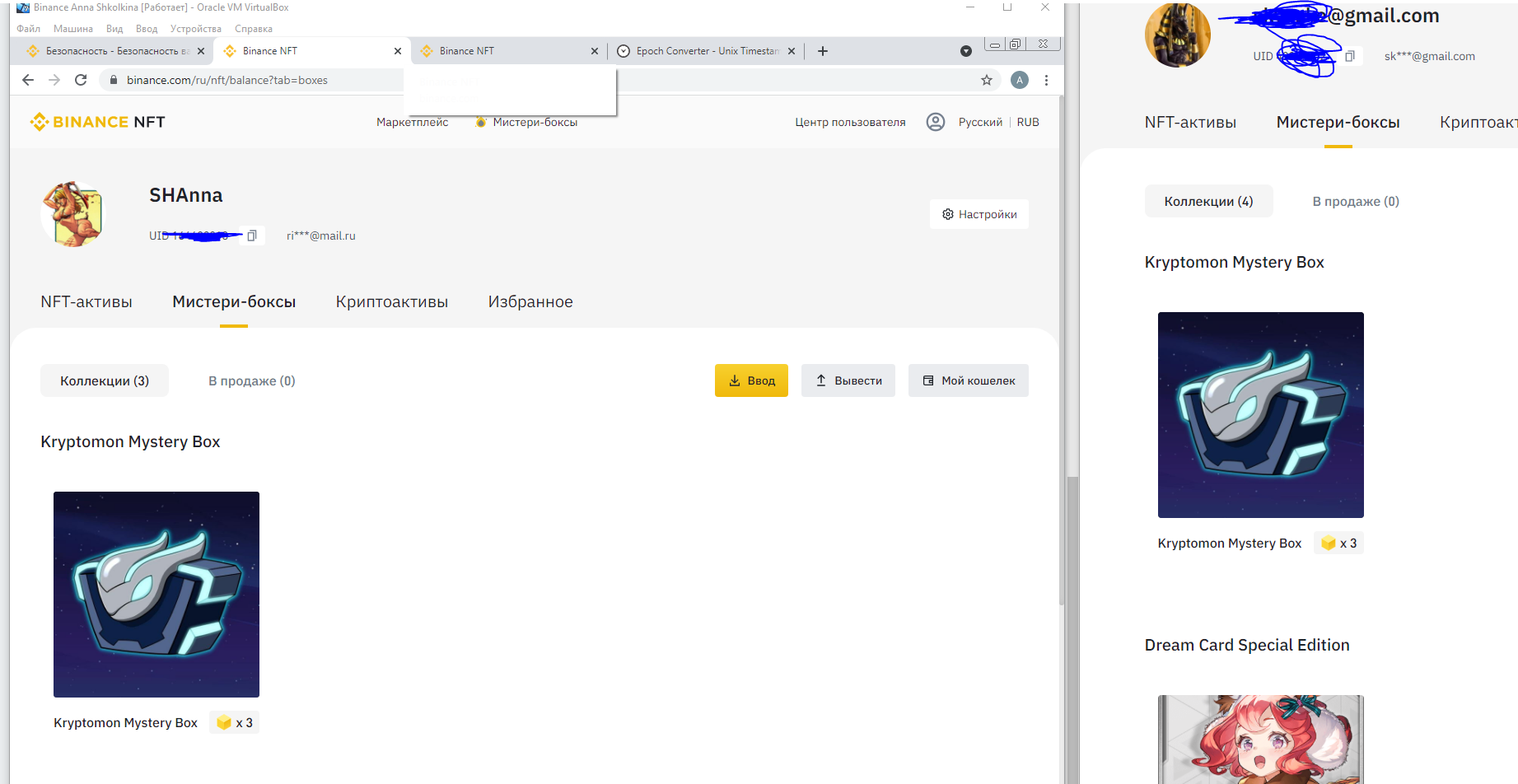Click the SHAnna username
Image resolution: width=1518 pixels, height=784 pixels.
186,195
